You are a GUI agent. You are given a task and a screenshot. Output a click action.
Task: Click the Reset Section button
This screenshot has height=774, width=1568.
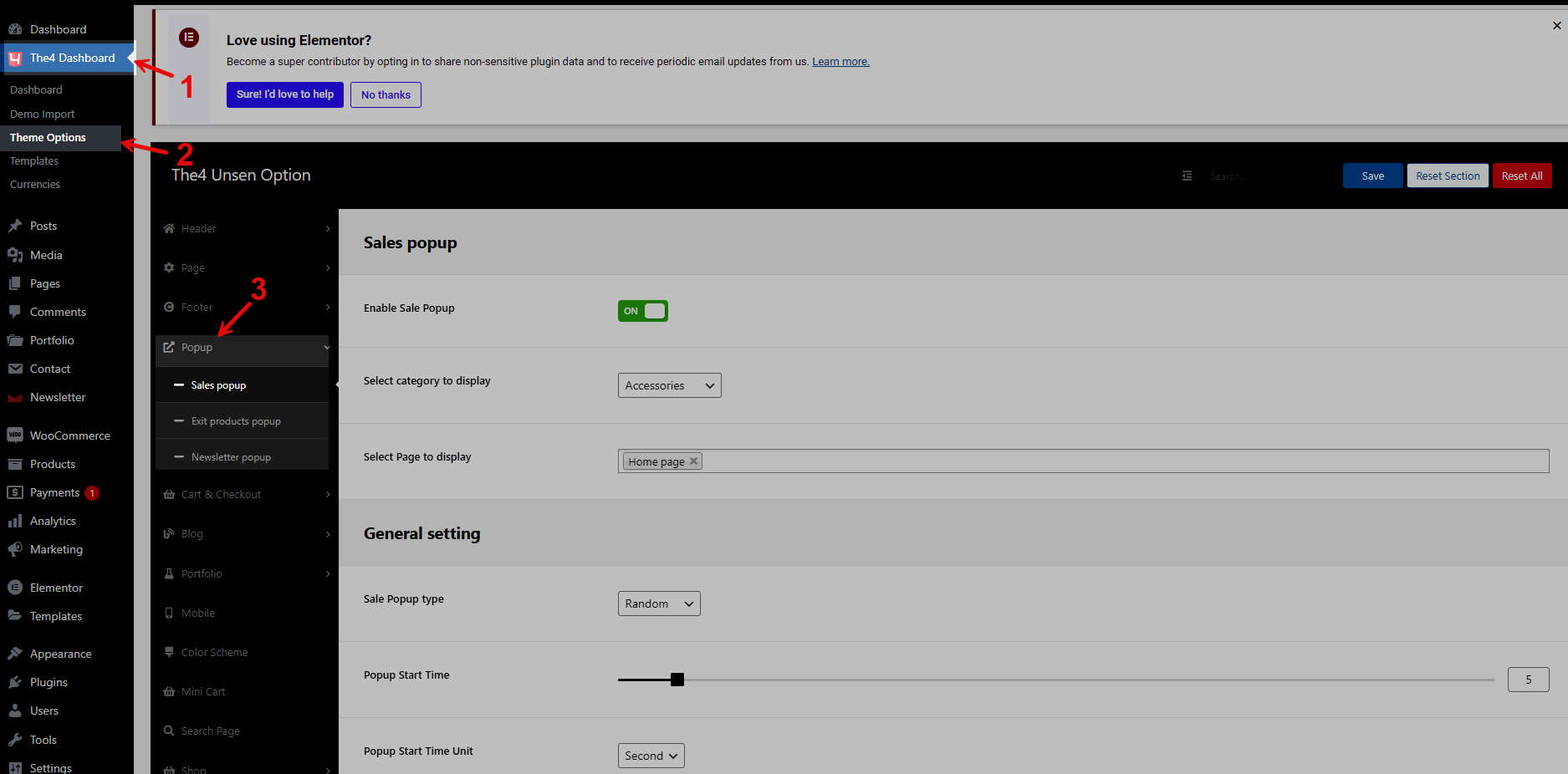[1448, 176]
